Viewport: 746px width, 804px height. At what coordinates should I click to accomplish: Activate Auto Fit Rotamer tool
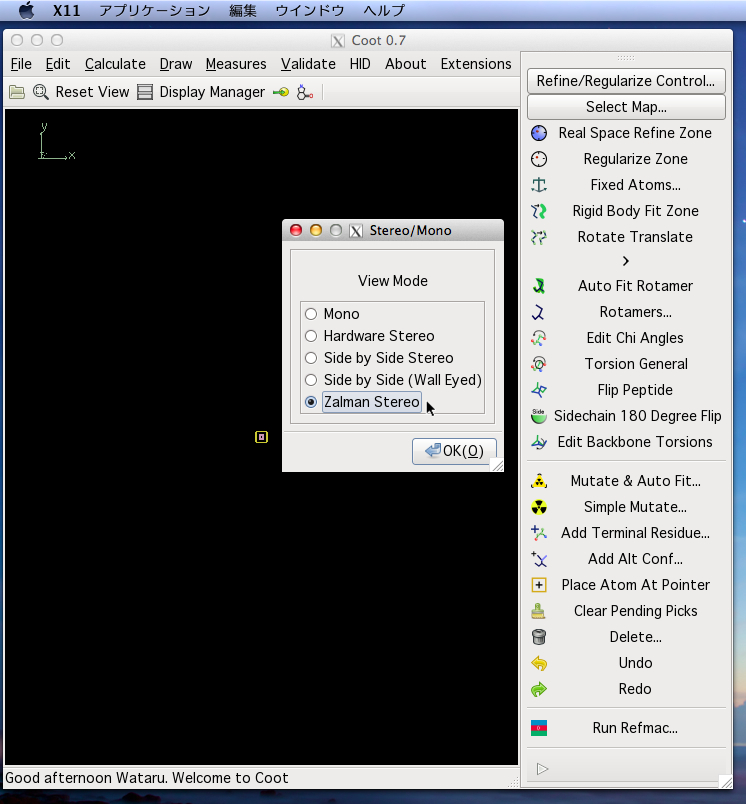pos(626,286)
